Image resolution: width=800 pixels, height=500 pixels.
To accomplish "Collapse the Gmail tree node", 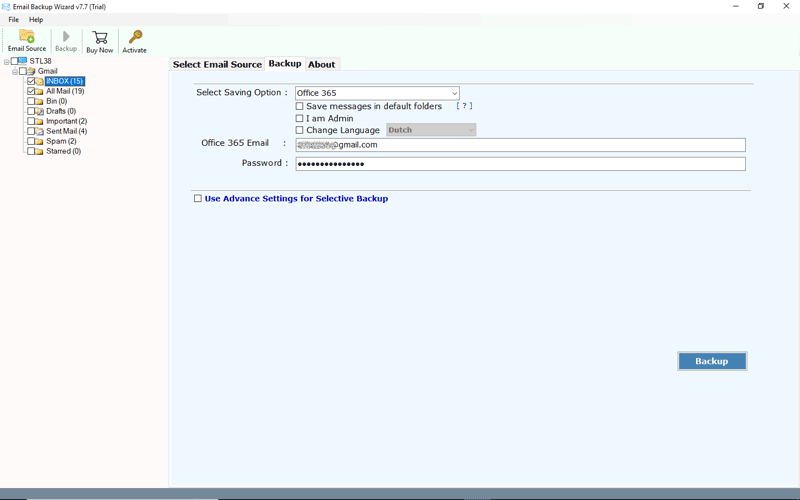I will [x=15, y=71].
